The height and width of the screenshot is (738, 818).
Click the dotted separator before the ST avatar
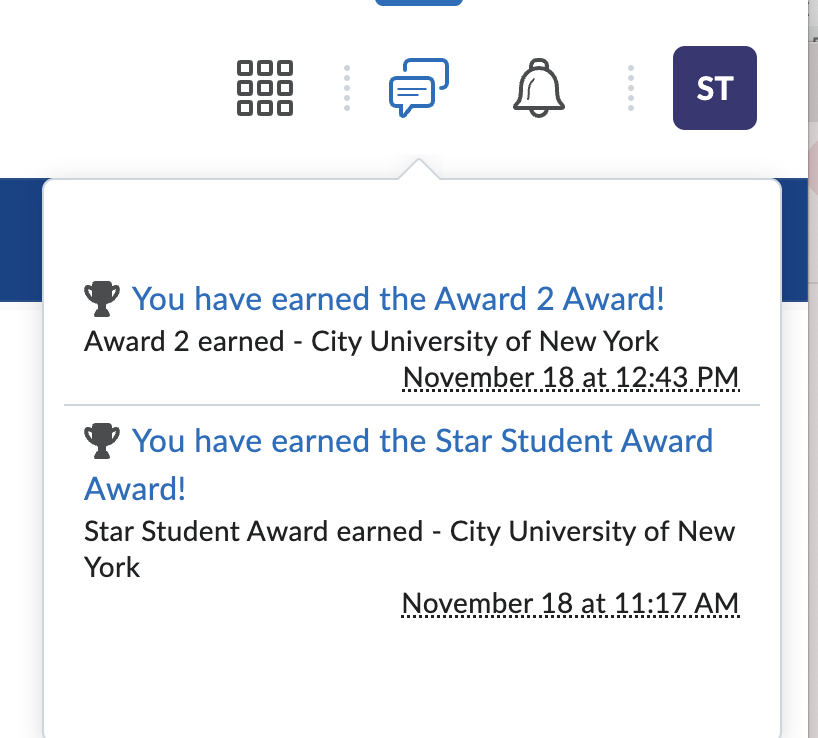click(630, 88)
